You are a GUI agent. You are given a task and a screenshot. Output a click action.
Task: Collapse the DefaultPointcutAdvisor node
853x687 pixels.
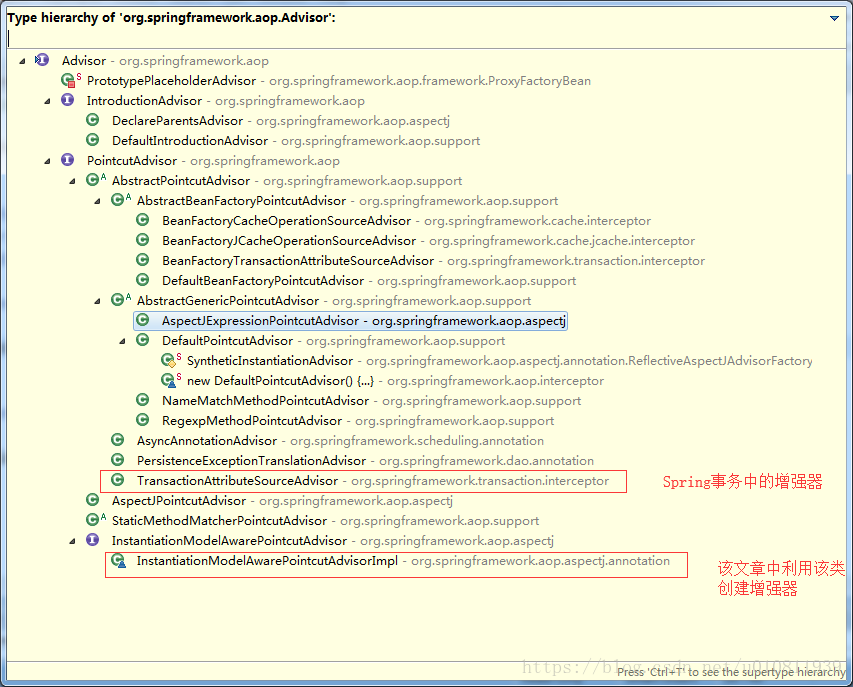[x=122, y=341]
